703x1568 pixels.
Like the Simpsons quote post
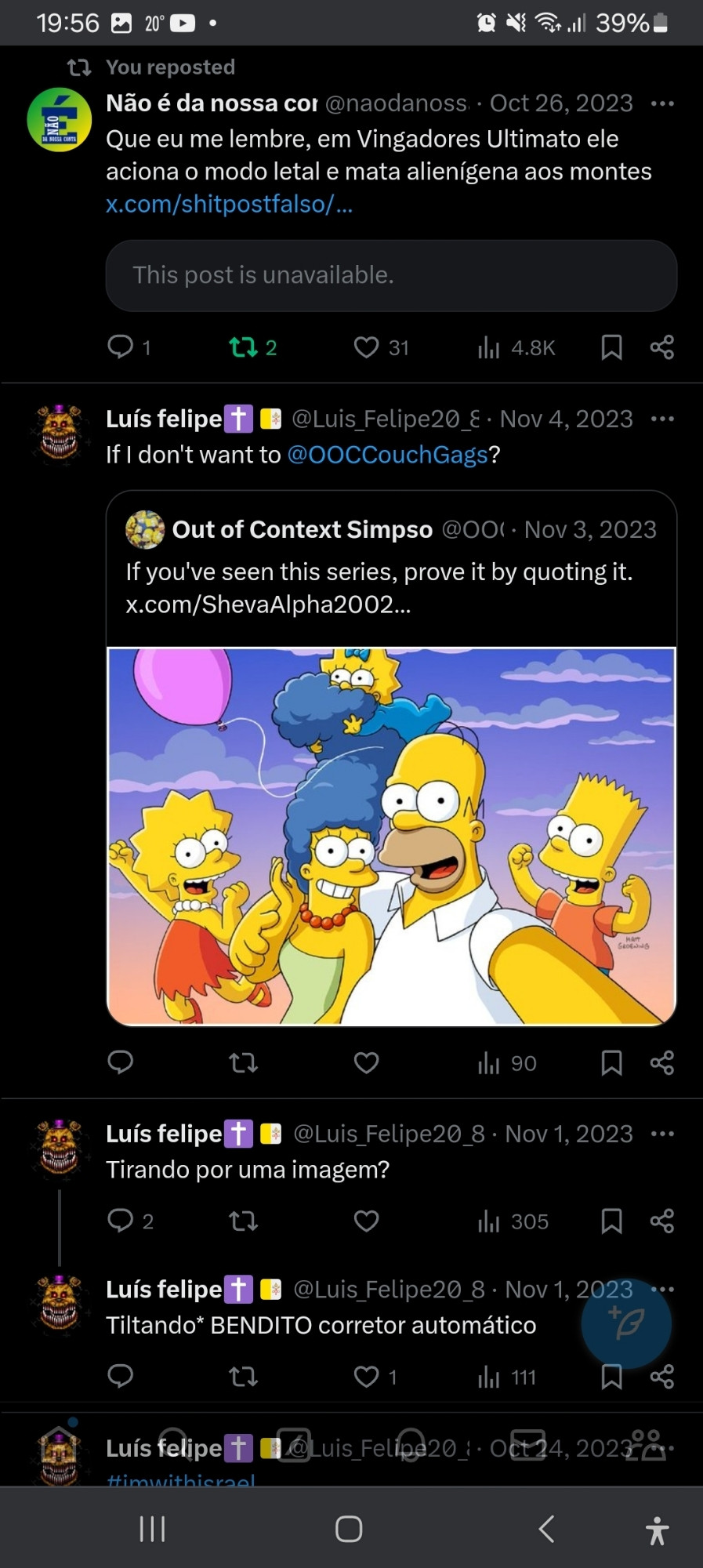366,1063
